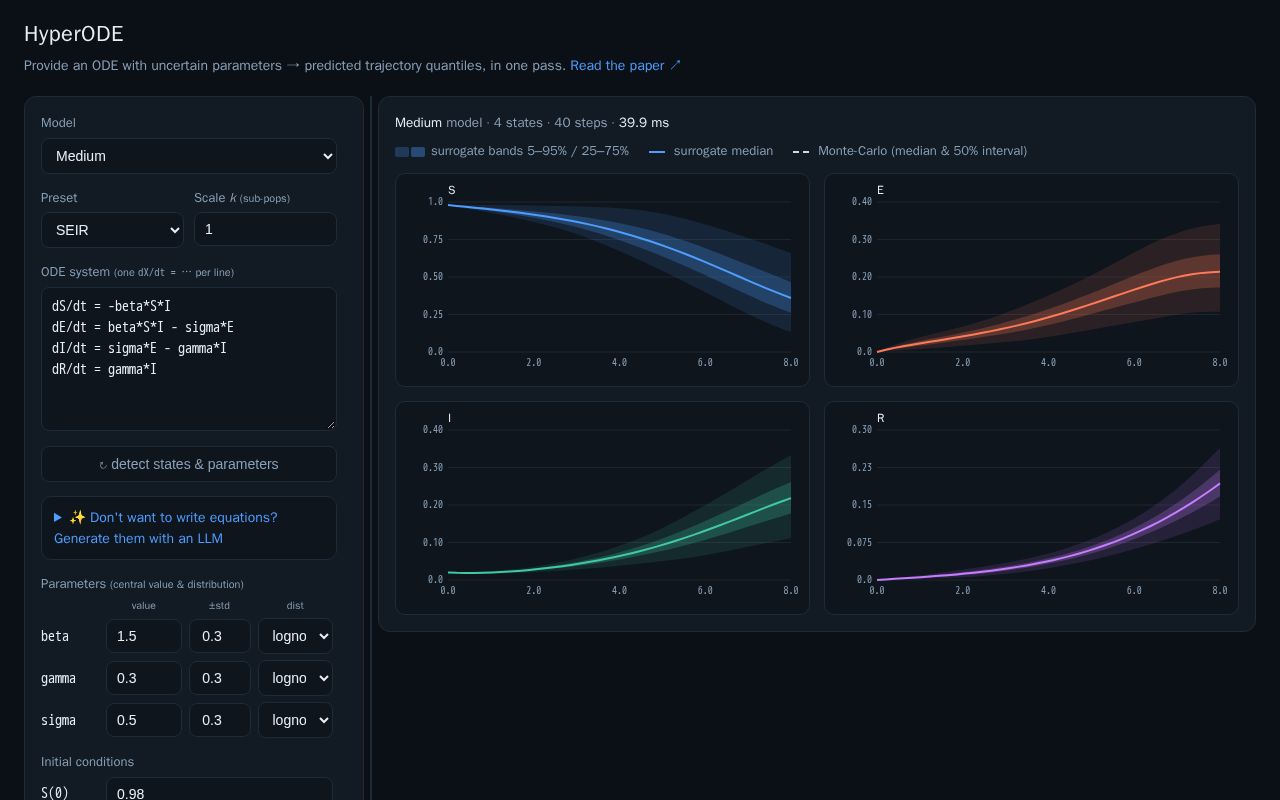Edit the beta value field

(x=144, y=636)
